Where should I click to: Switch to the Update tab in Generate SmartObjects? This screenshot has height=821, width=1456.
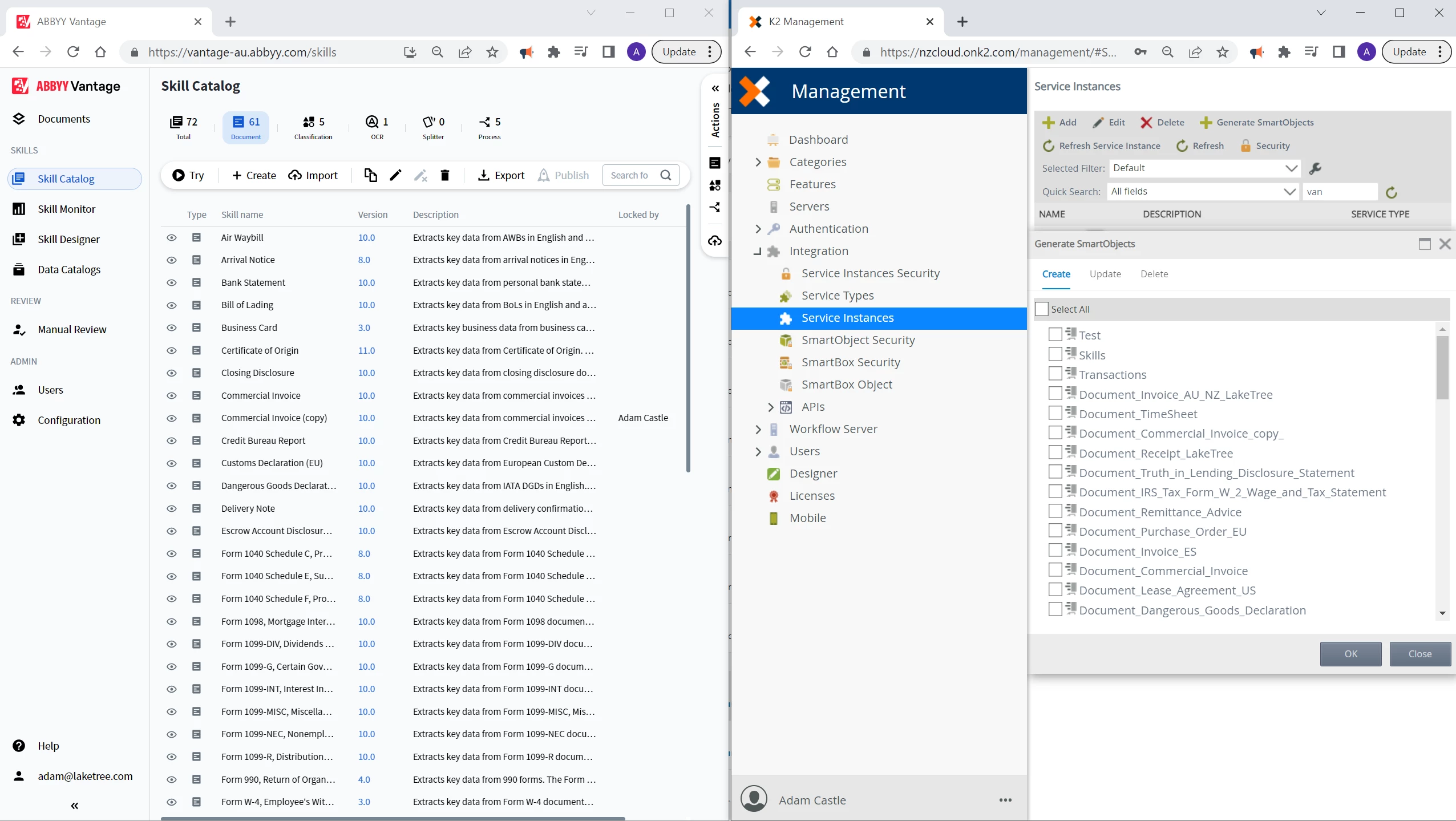tap(1105, 274)
